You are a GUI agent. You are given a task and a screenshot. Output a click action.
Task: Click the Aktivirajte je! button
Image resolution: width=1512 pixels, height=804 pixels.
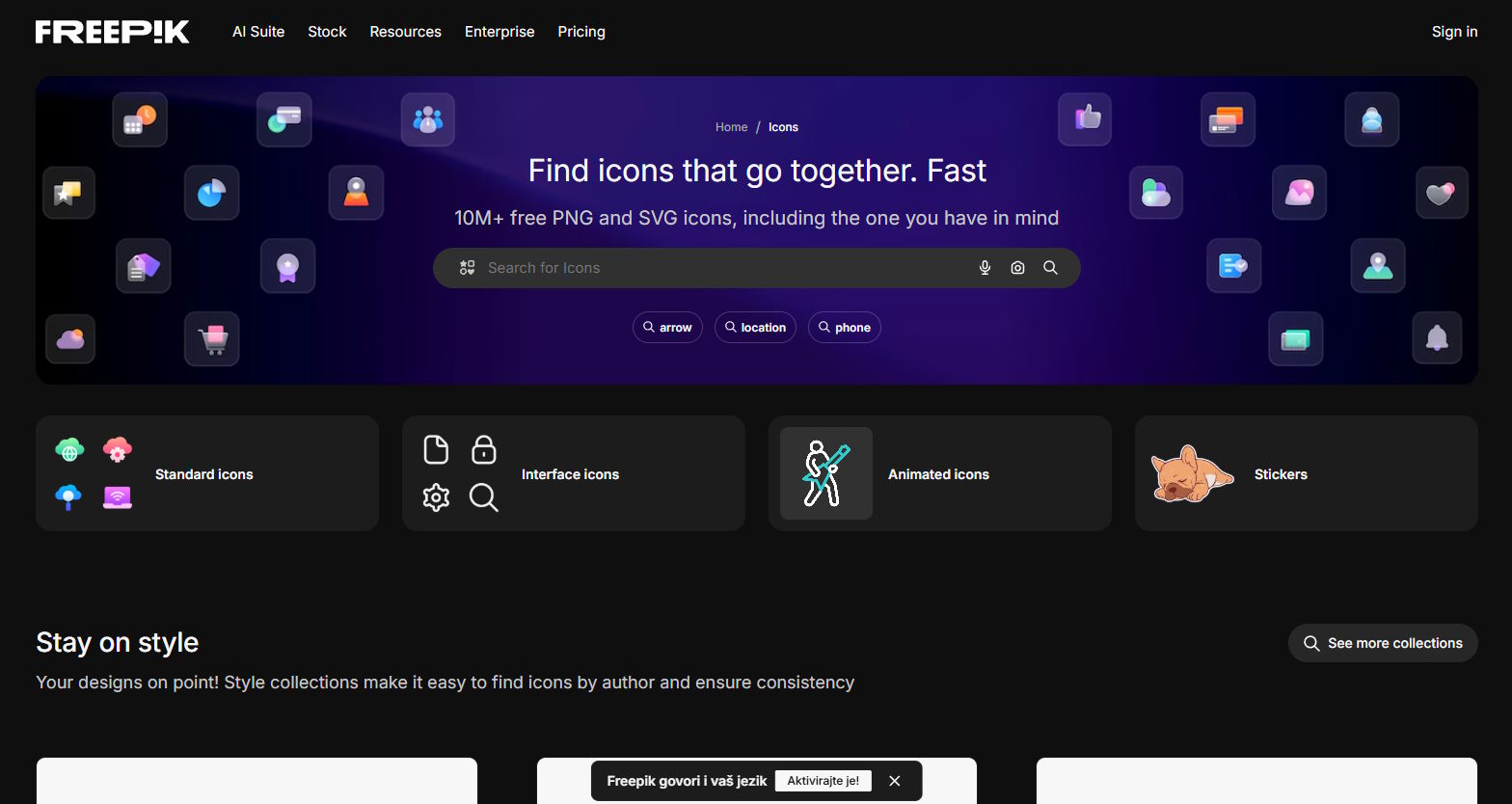click(x=823, y=781)
